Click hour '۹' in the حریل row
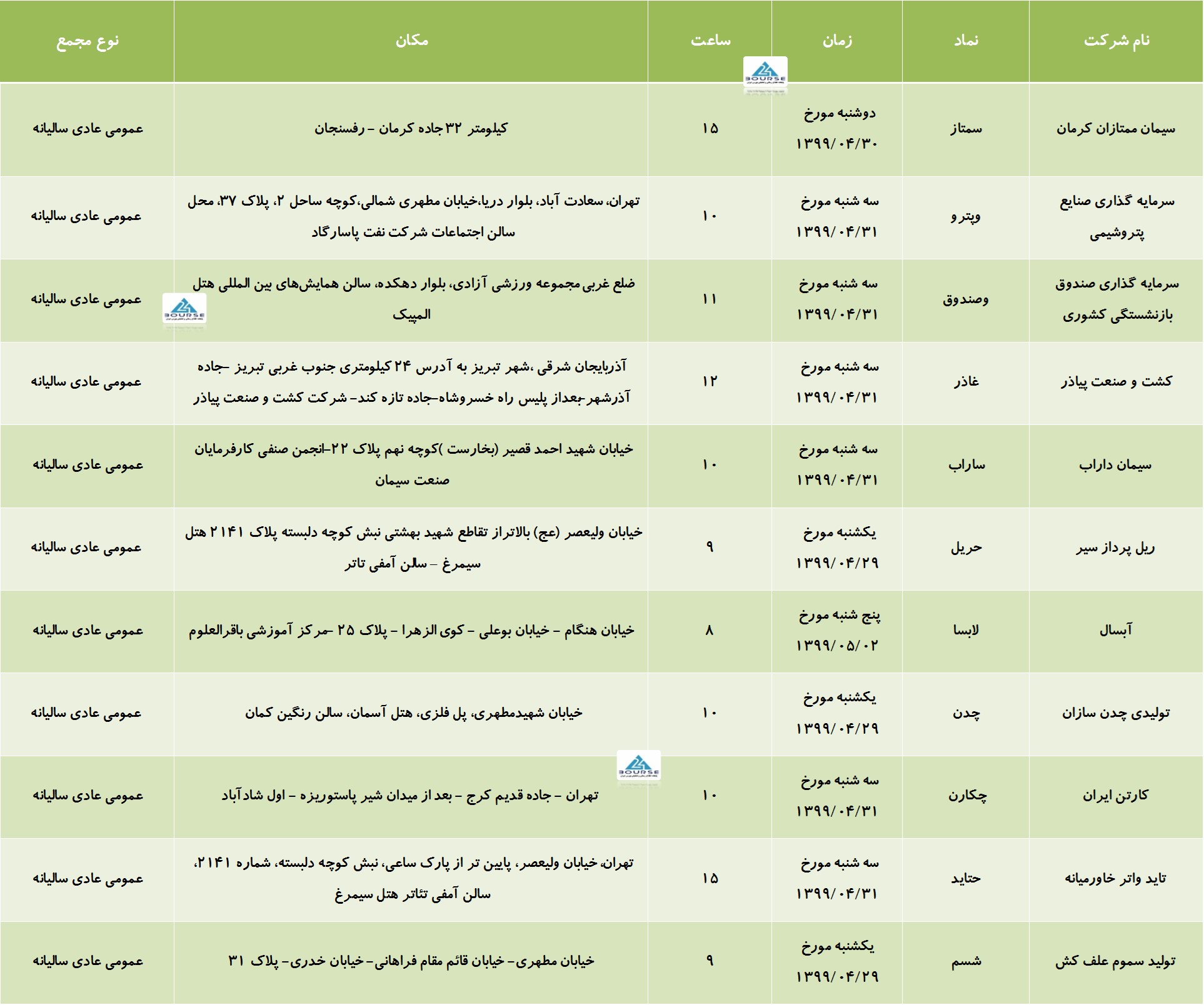 tap(710, 547)
